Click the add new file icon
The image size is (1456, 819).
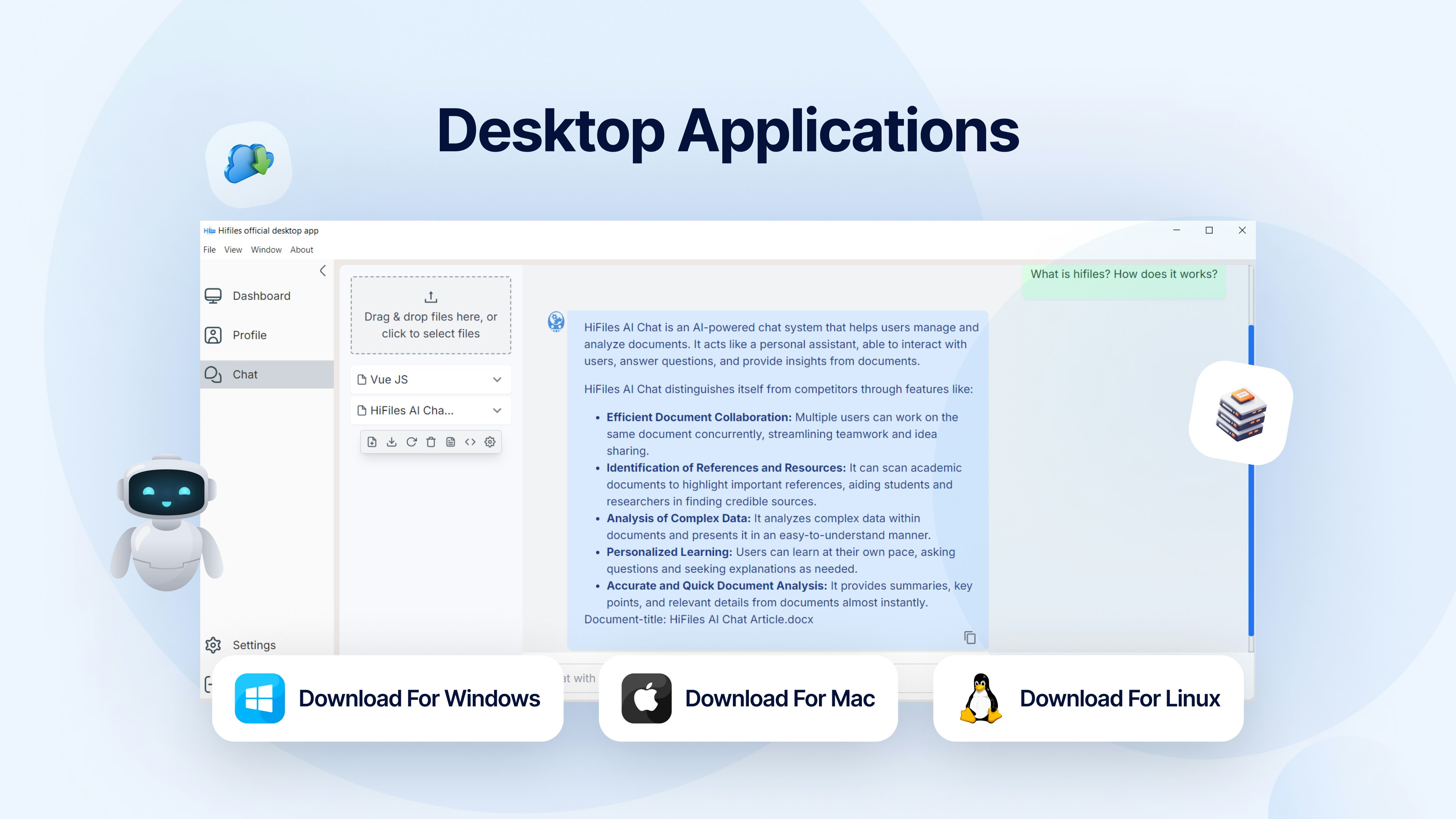point(372,442)
